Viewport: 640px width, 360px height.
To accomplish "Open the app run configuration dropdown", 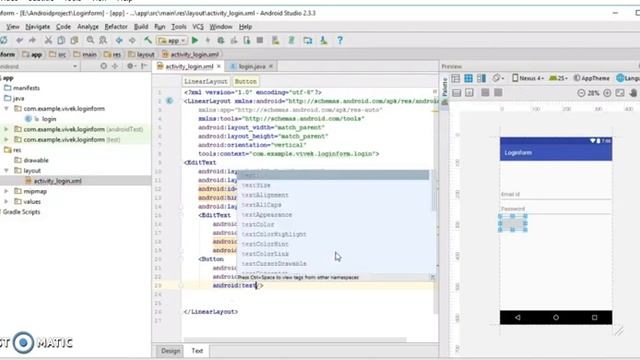I will [x=172, y=40].
